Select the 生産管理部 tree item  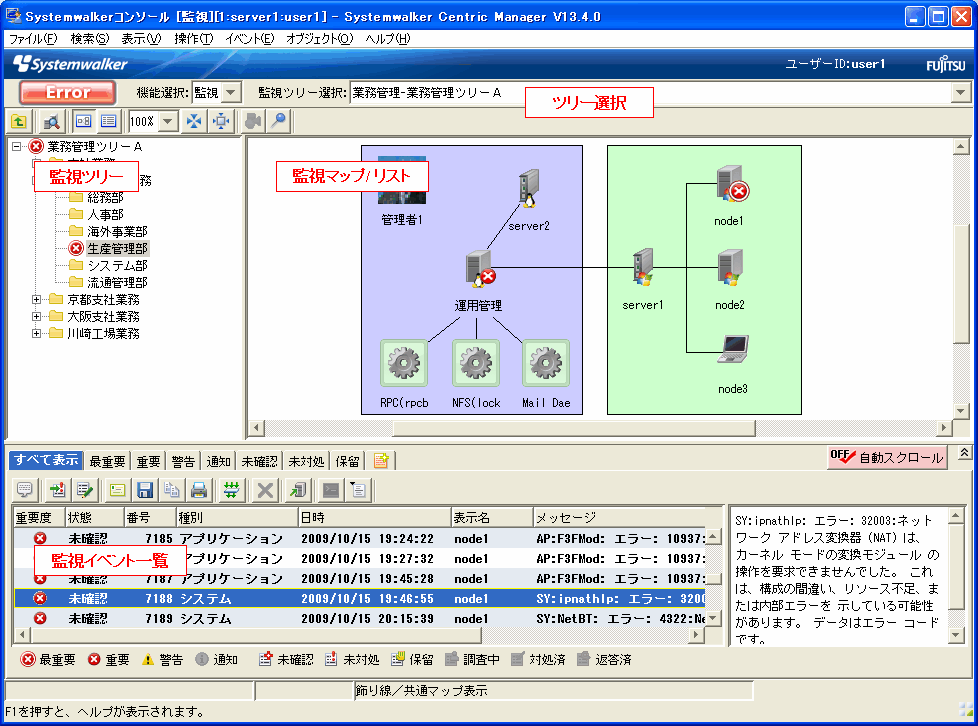click(x=117, y=248)
